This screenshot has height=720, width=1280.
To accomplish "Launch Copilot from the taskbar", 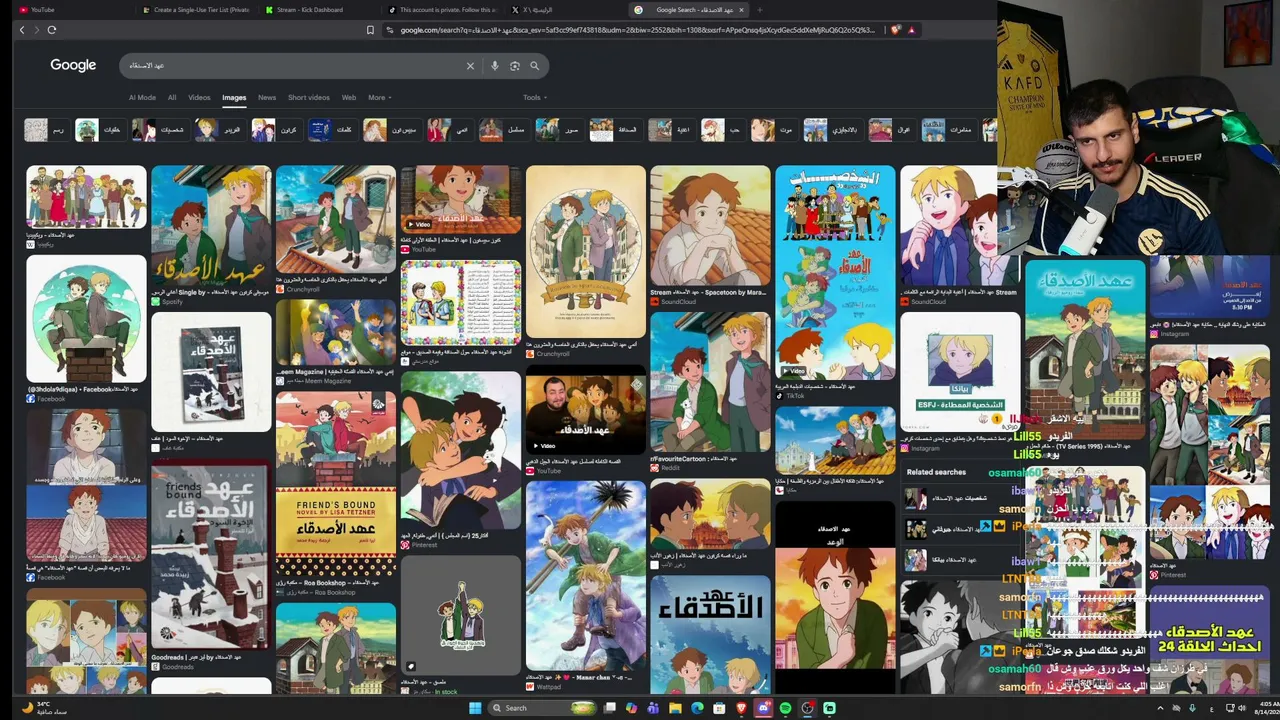I will 631,708.
